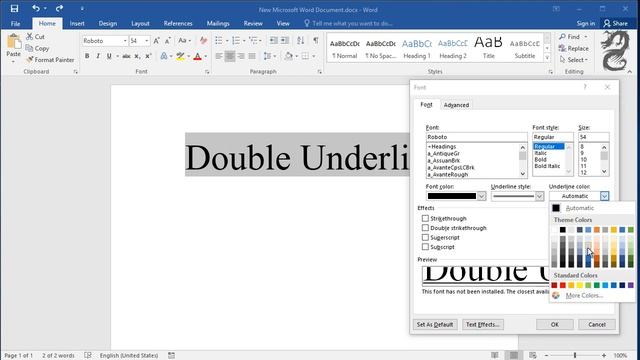This screenshot has height=360, width=640.
Task: Clear all formatting icon
Action: pos(203,41)
